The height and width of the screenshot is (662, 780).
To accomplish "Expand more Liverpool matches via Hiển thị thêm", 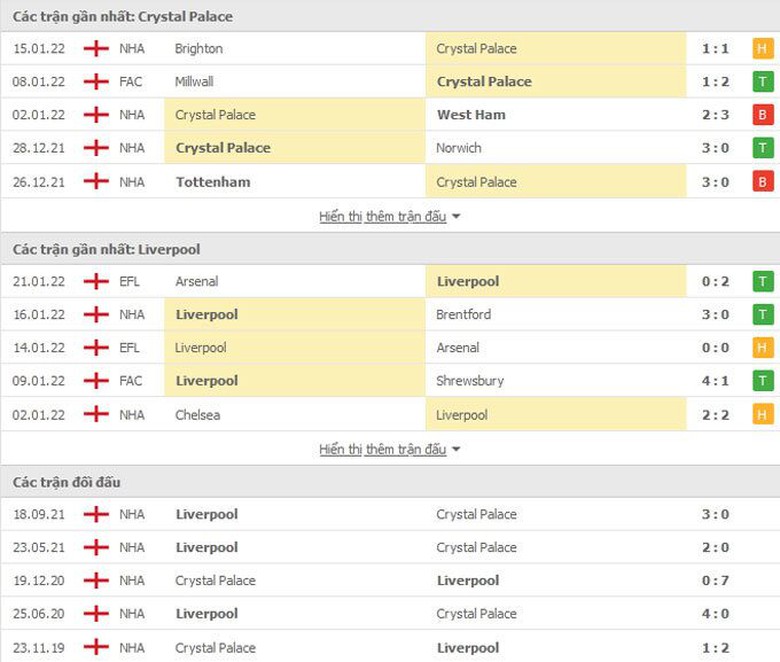I will click(383, 449).
